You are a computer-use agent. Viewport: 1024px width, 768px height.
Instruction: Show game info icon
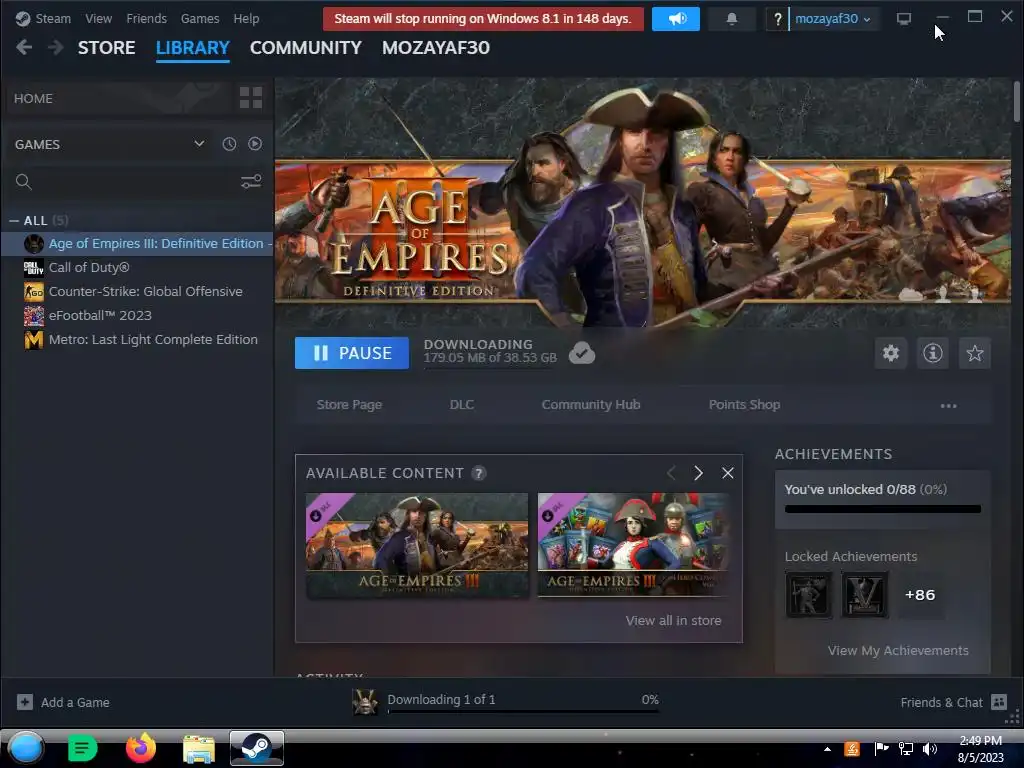(933, 353)
